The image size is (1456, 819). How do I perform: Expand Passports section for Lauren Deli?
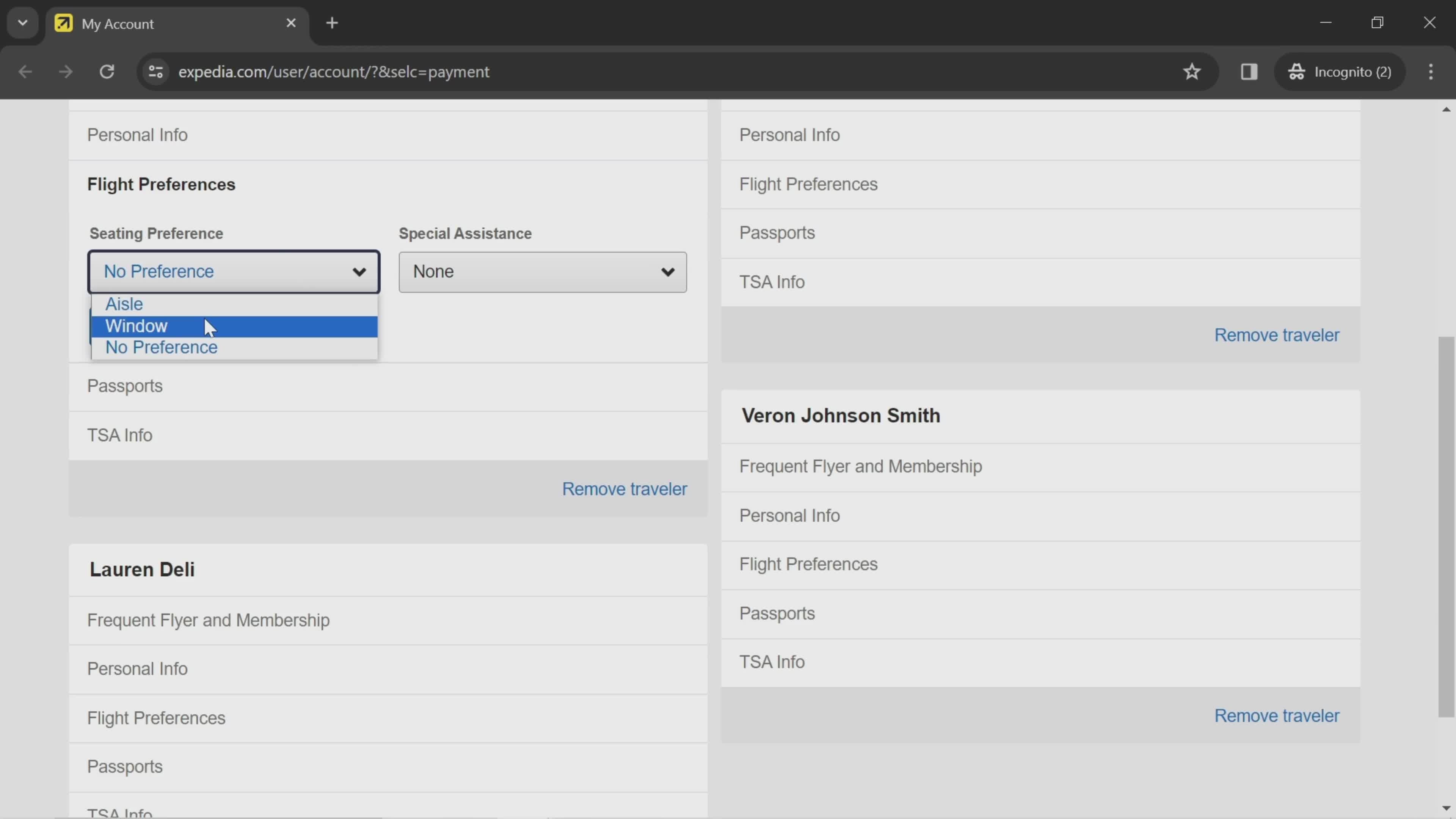pyautogui.click(x=124, y=766)
